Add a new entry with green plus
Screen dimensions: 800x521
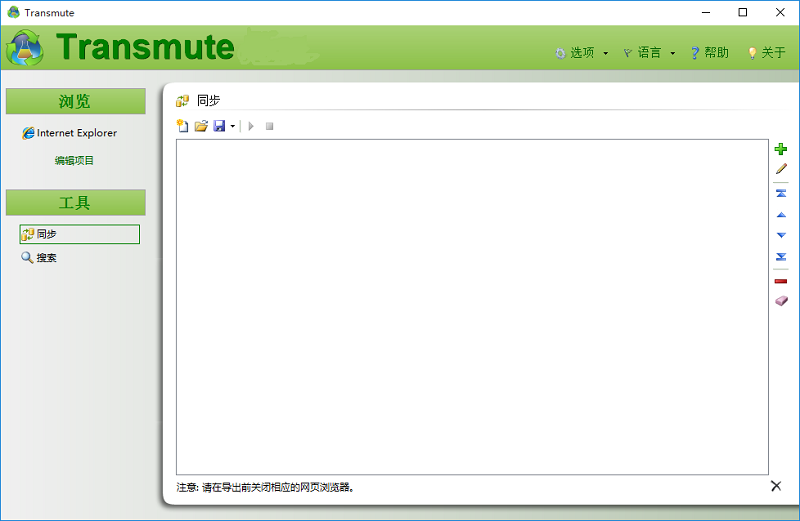click(x=781, y=149)
